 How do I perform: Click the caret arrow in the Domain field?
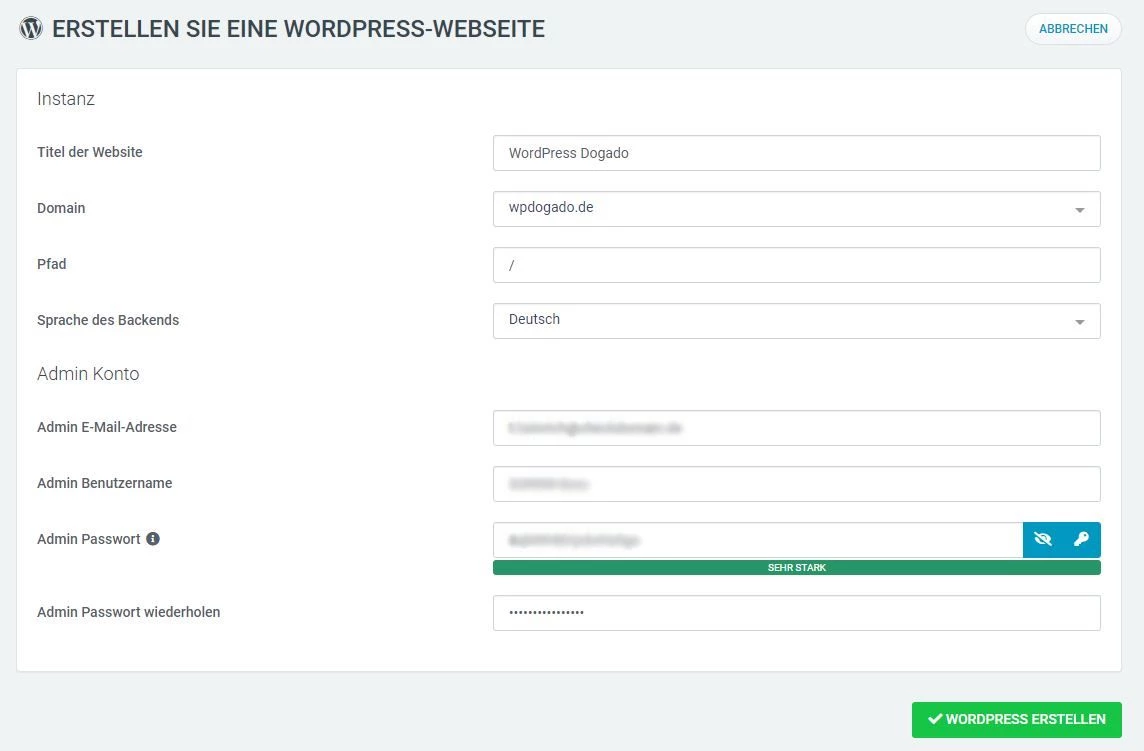click(x=1080, y=210)
